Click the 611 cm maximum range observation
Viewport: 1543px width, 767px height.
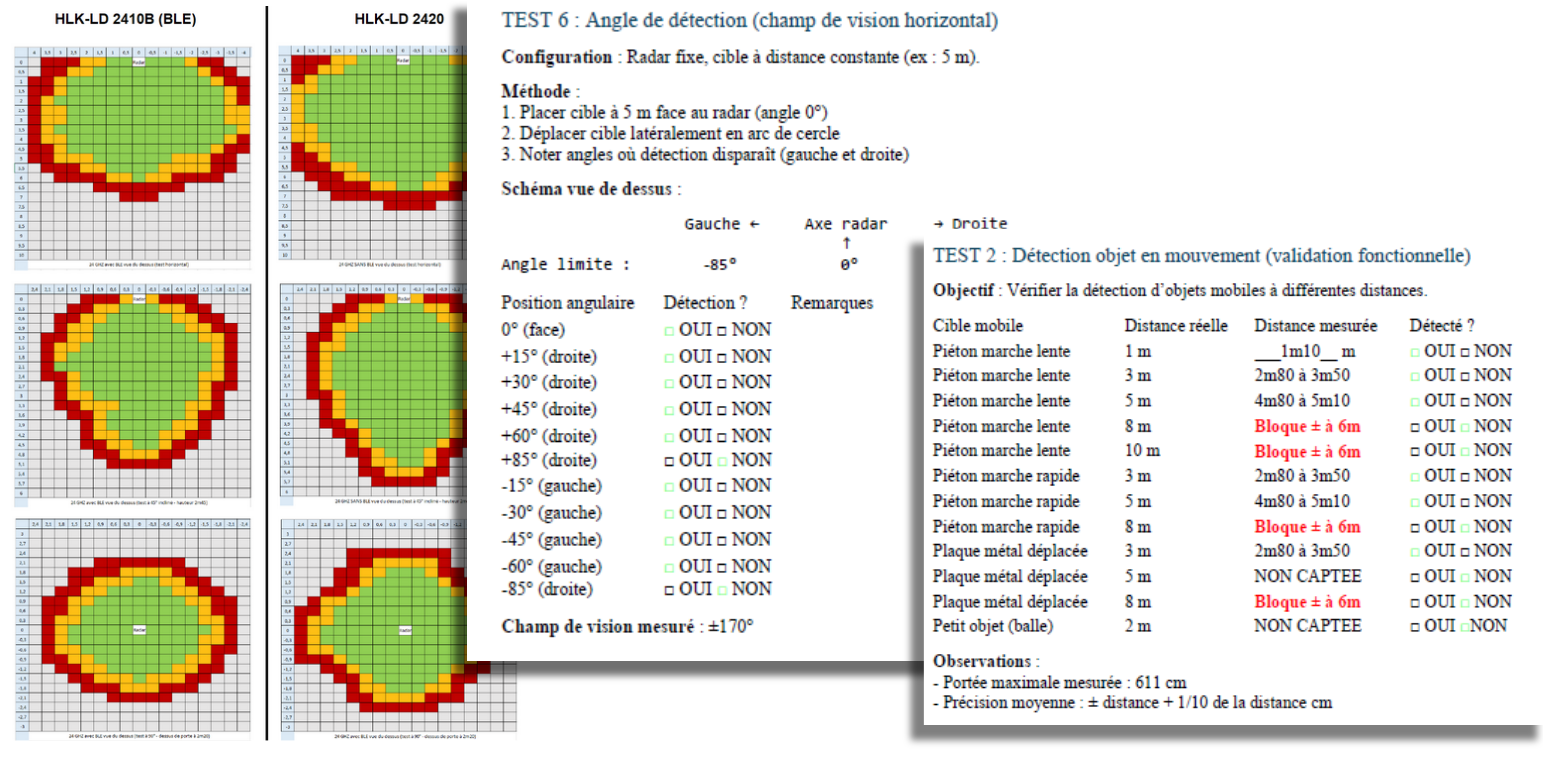pyautogui.click(x=1058, y=683)
